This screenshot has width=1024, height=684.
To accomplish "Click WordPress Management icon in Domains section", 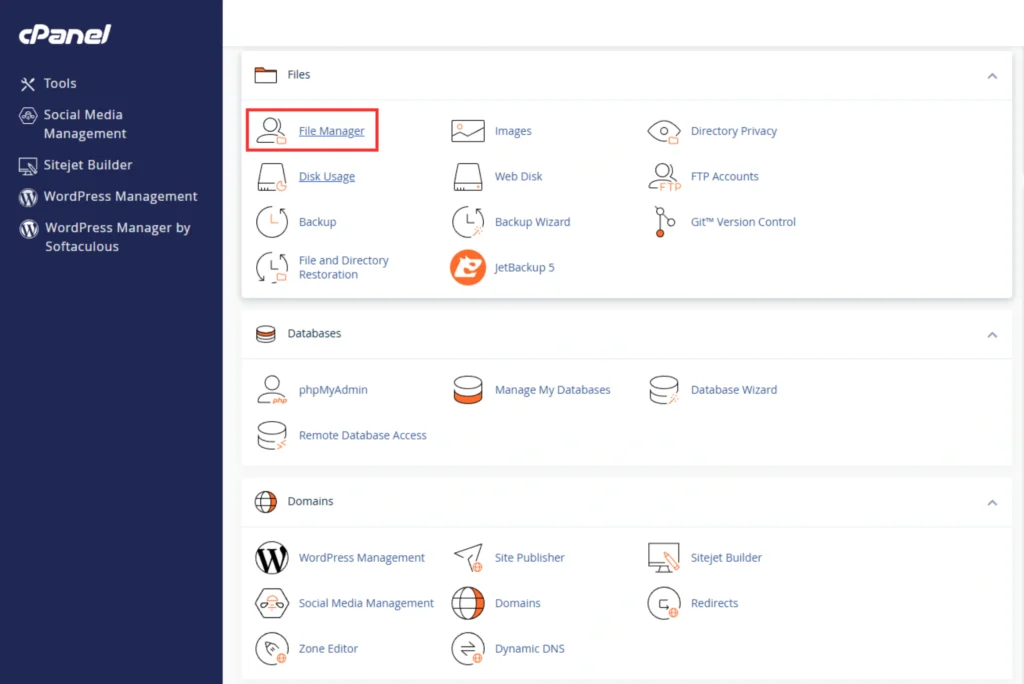I will [272, 557].
